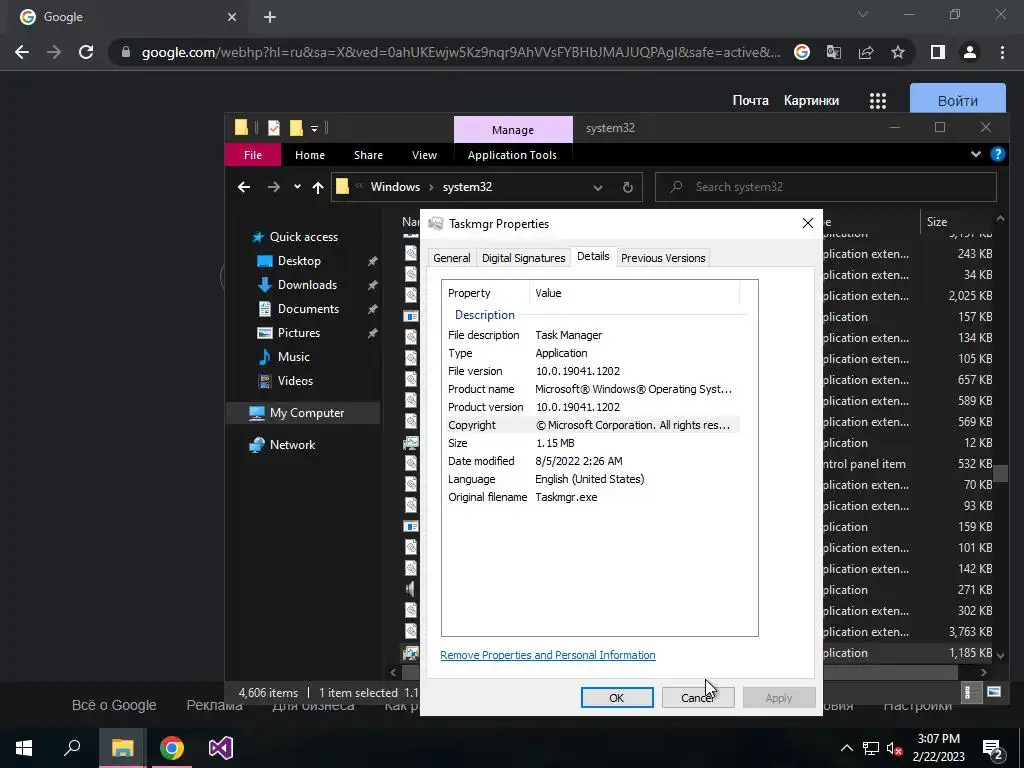The height and width of the screenshot is (768, 1024).
Task: Open Visual Studio from the taskbar
Action: tap(221, 748)
